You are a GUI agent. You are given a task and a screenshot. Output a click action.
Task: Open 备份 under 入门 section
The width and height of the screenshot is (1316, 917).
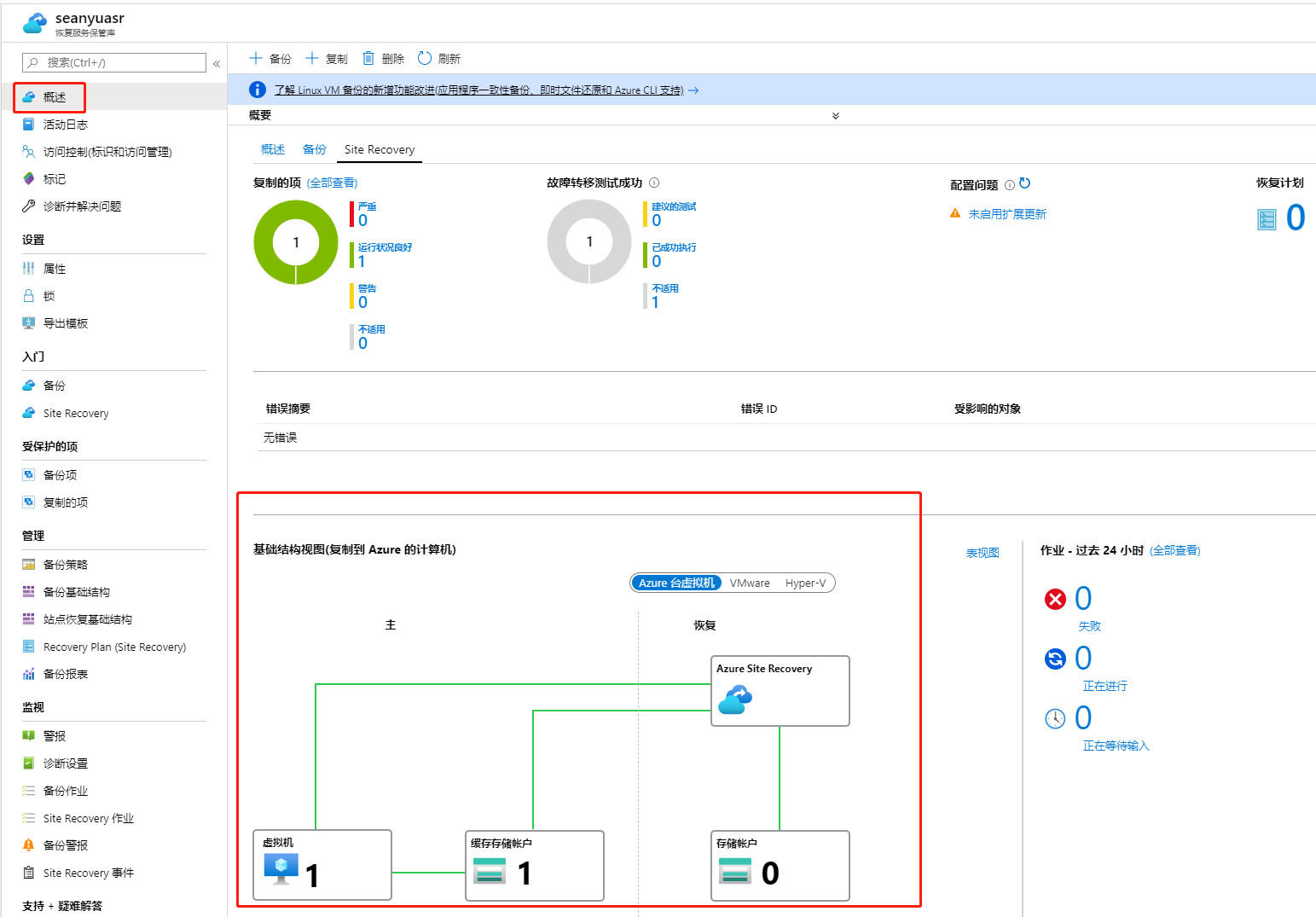54,386
